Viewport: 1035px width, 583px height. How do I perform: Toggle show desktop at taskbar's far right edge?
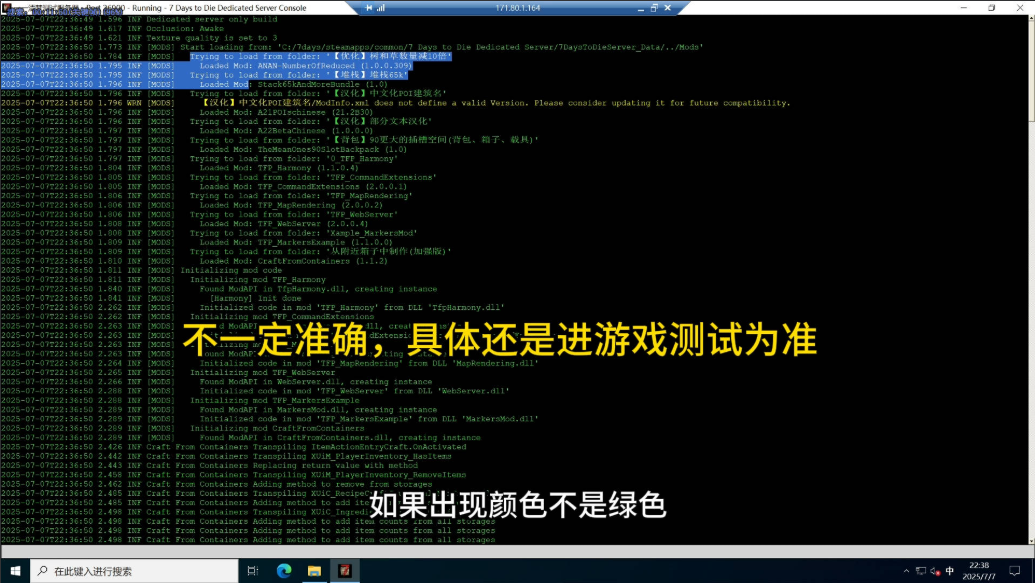[1033, 571]
